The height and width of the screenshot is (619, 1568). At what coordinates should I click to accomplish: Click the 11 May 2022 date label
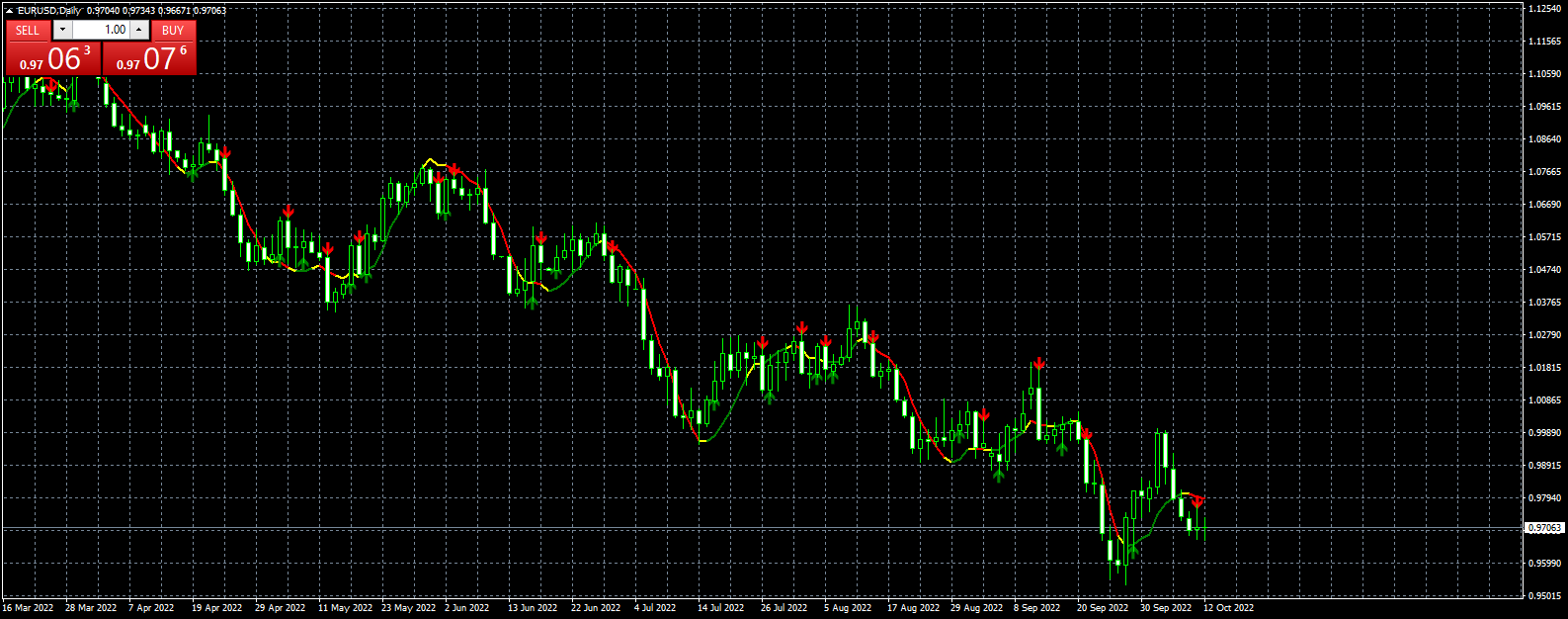346,608
